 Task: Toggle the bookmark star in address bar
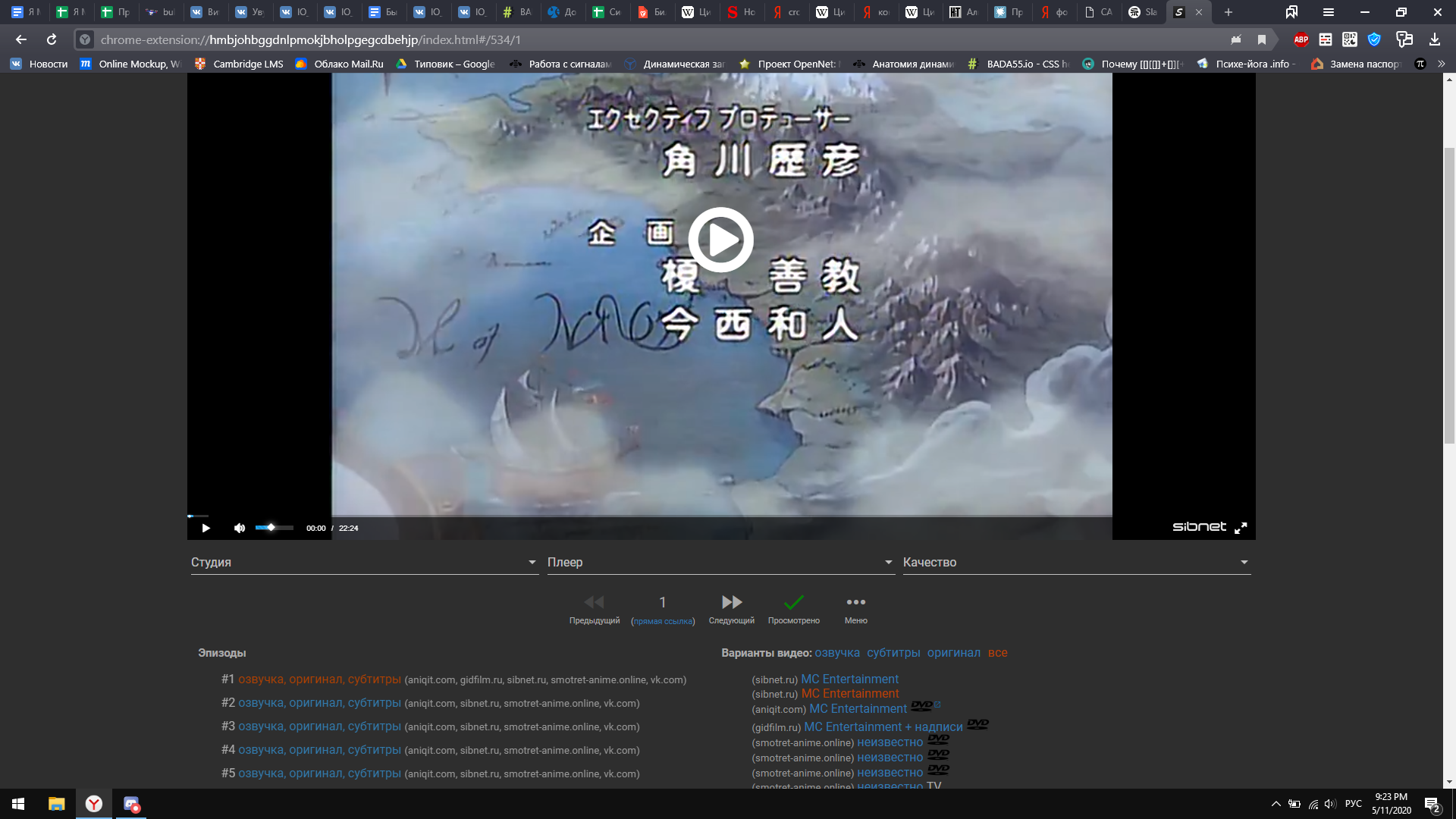1260,40
